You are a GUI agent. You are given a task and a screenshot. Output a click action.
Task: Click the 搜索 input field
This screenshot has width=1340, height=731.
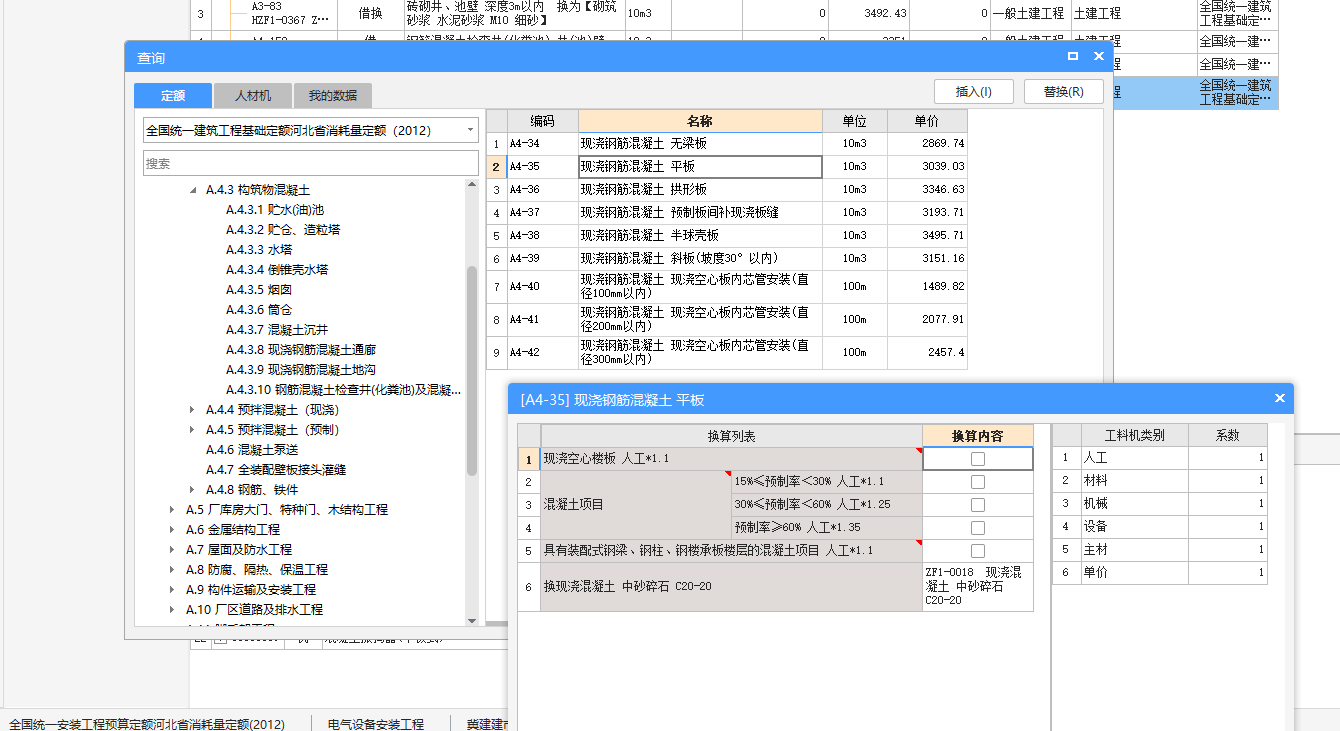(311, 163)
